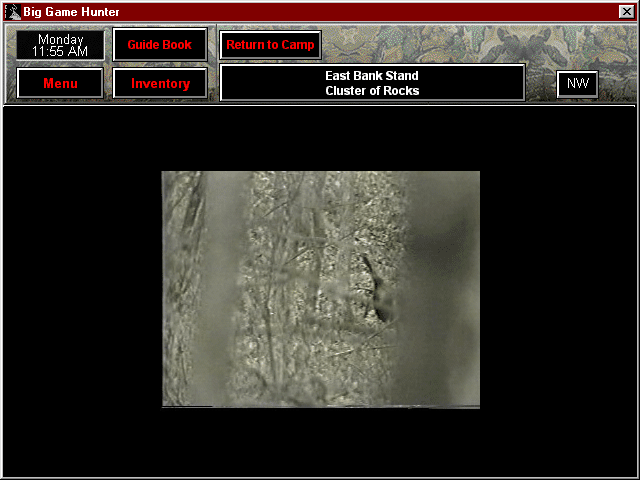Click the Big Game Hunter title bar text
Screen dimensions: 640x480
coord(71,12)
